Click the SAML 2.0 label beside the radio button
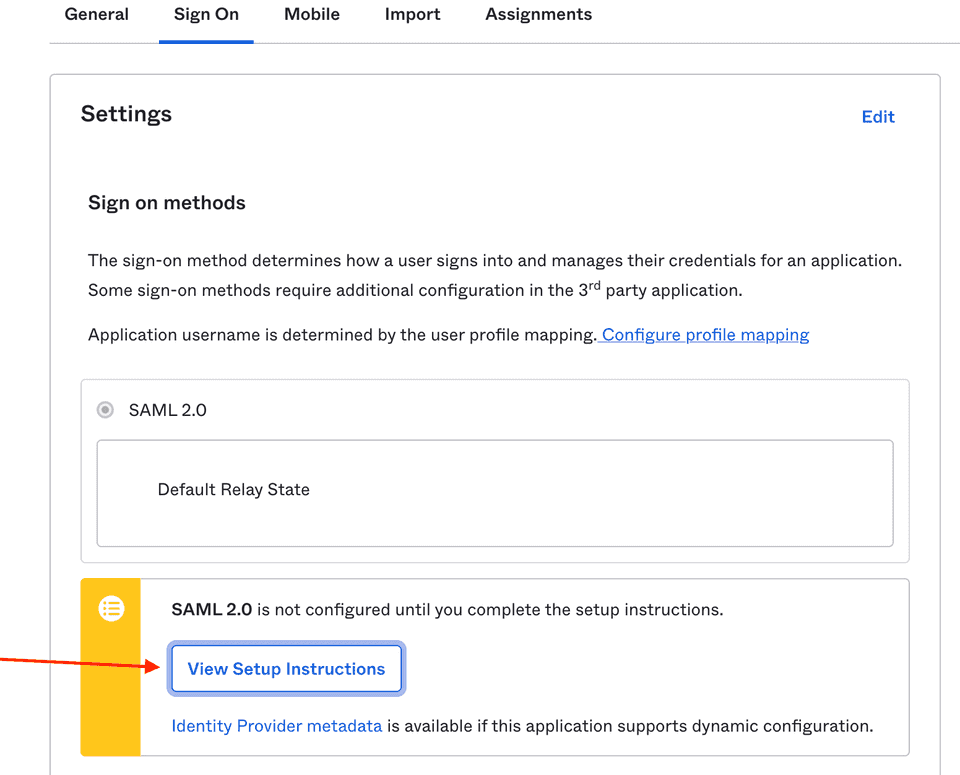 [x=168, y=410]
